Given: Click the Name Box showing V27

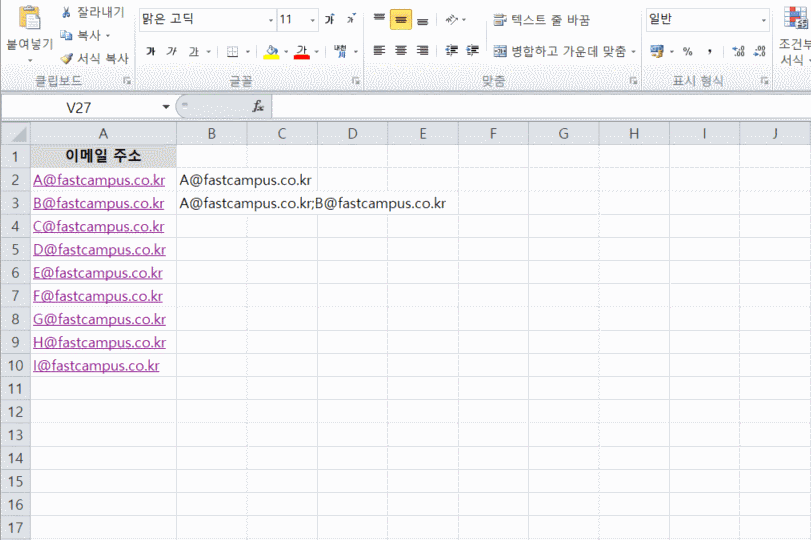Looking at the screenshot, I should 79,108.
